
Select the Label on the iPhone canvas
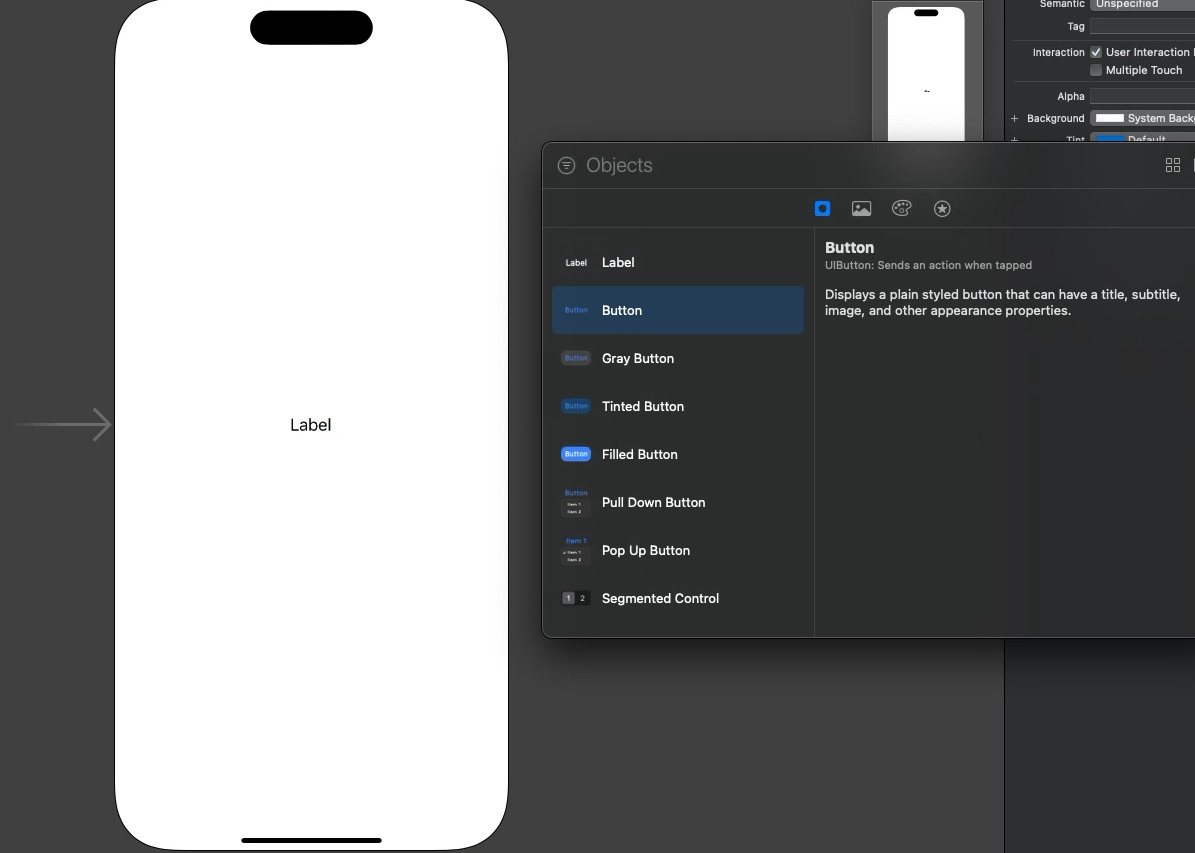(310, 425)
